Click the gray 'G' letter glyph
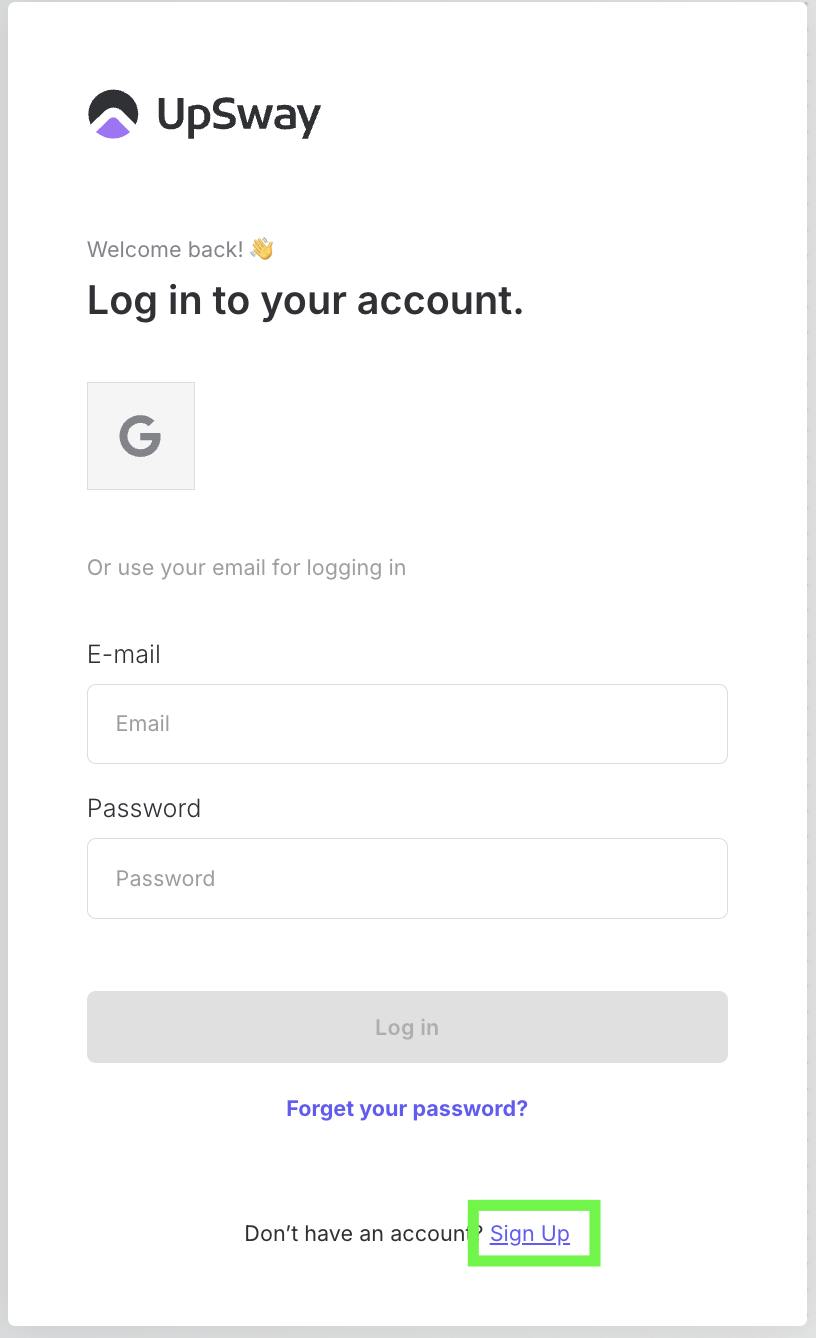This screenshot has height=1338, width=816. point(141,437)
